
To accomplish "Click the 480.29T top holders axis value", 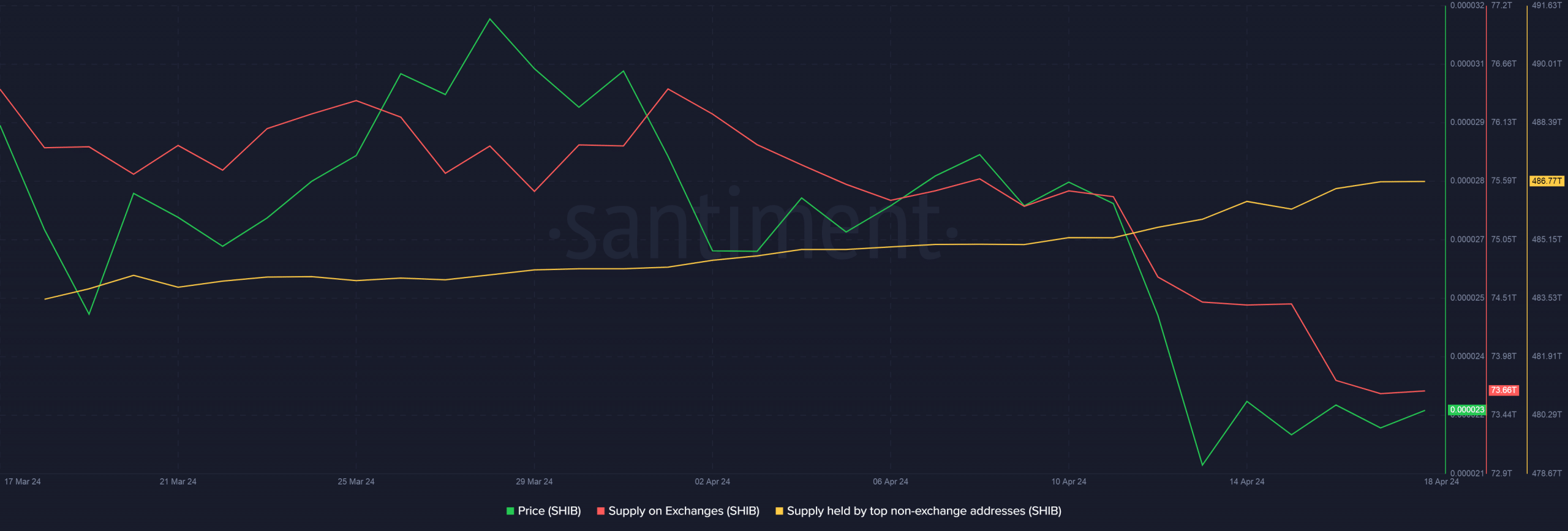I will tap(1547, 415).
